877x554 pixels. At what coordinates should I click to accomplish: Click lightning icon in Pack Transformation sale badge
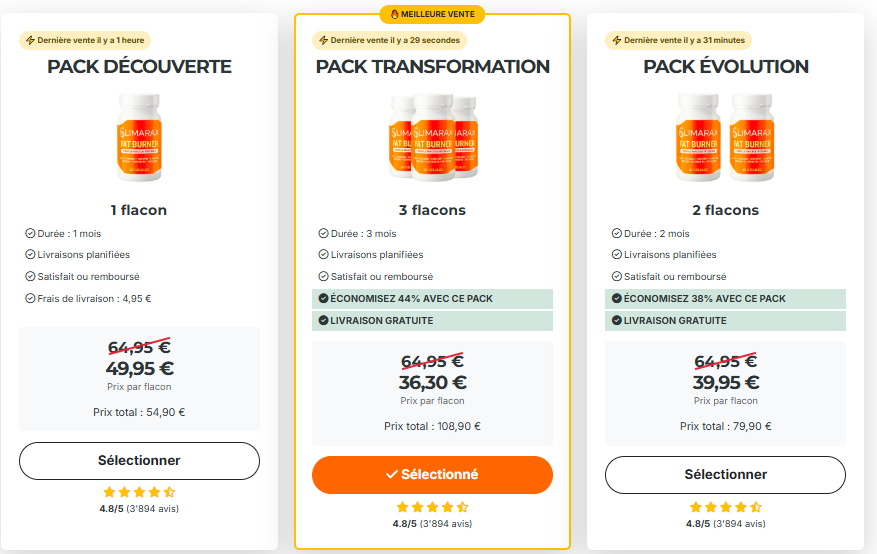(323, 41)
